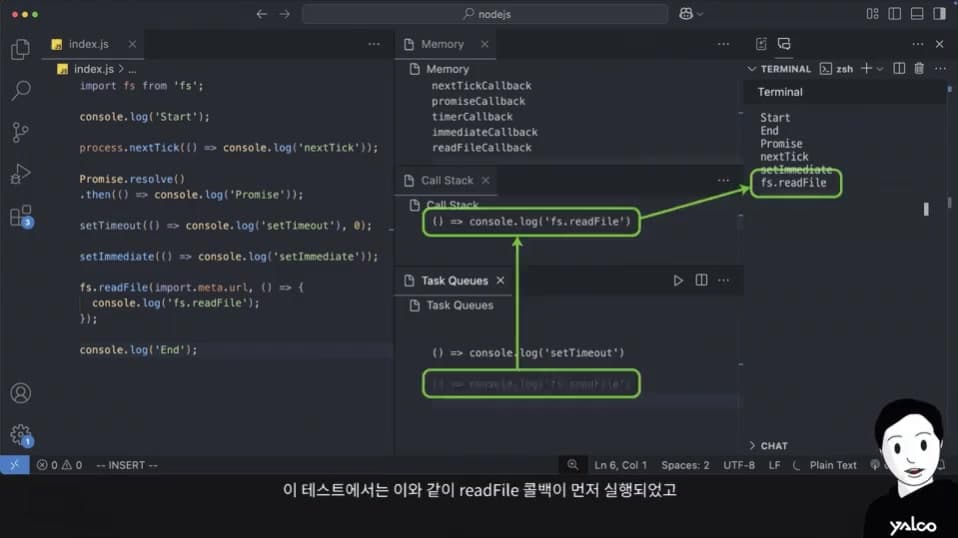Change encoding via UTF-8
This screenshot has width=958, height=538.
[739, 465]
